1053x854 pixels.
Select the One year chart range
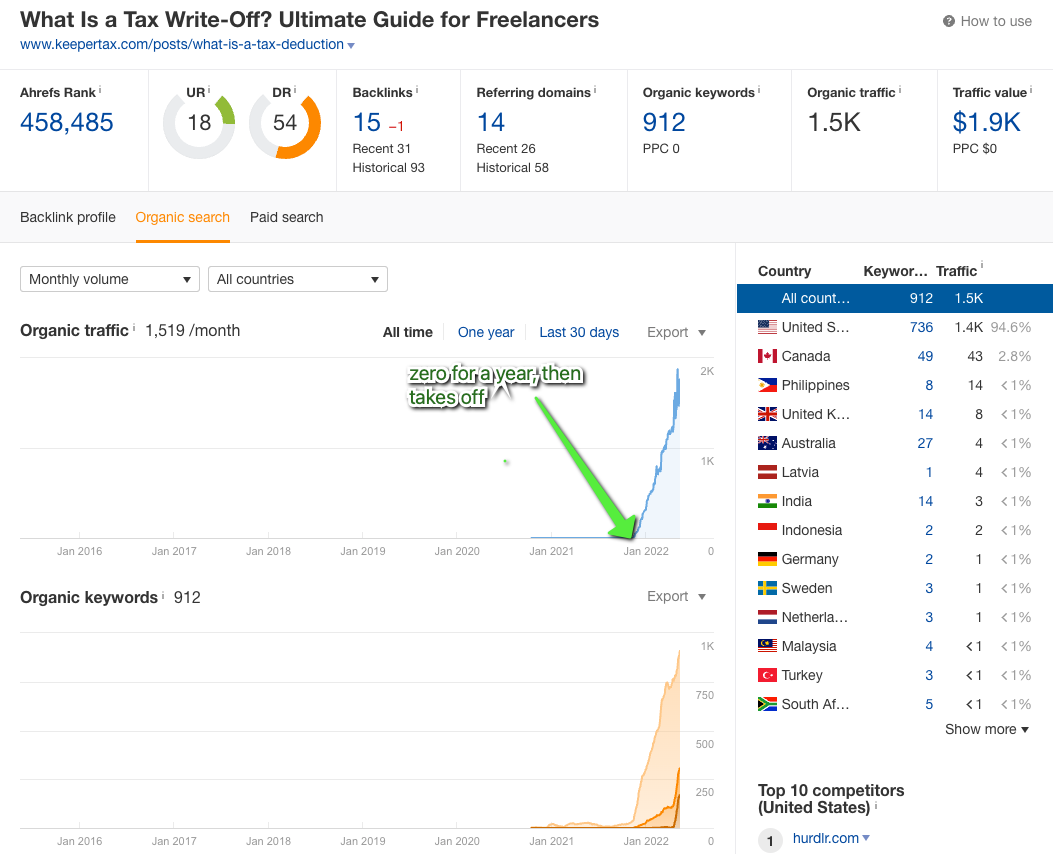[486, 332]
